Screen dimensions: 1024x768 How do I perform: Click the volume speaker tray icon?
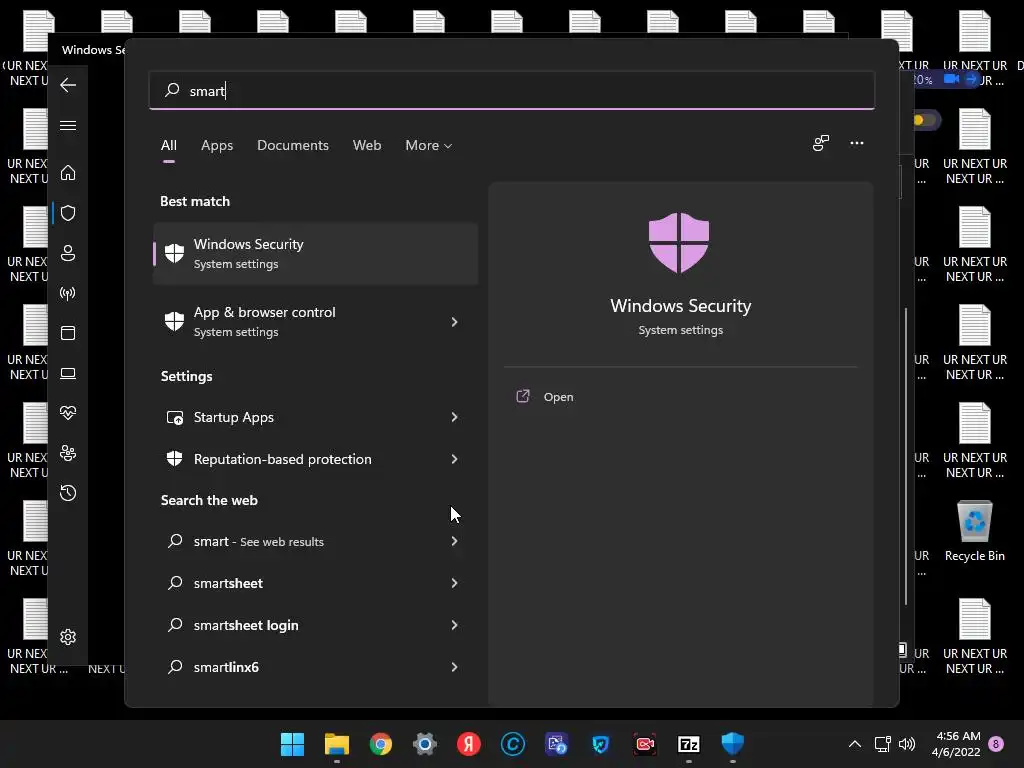[x=907, y=744]
